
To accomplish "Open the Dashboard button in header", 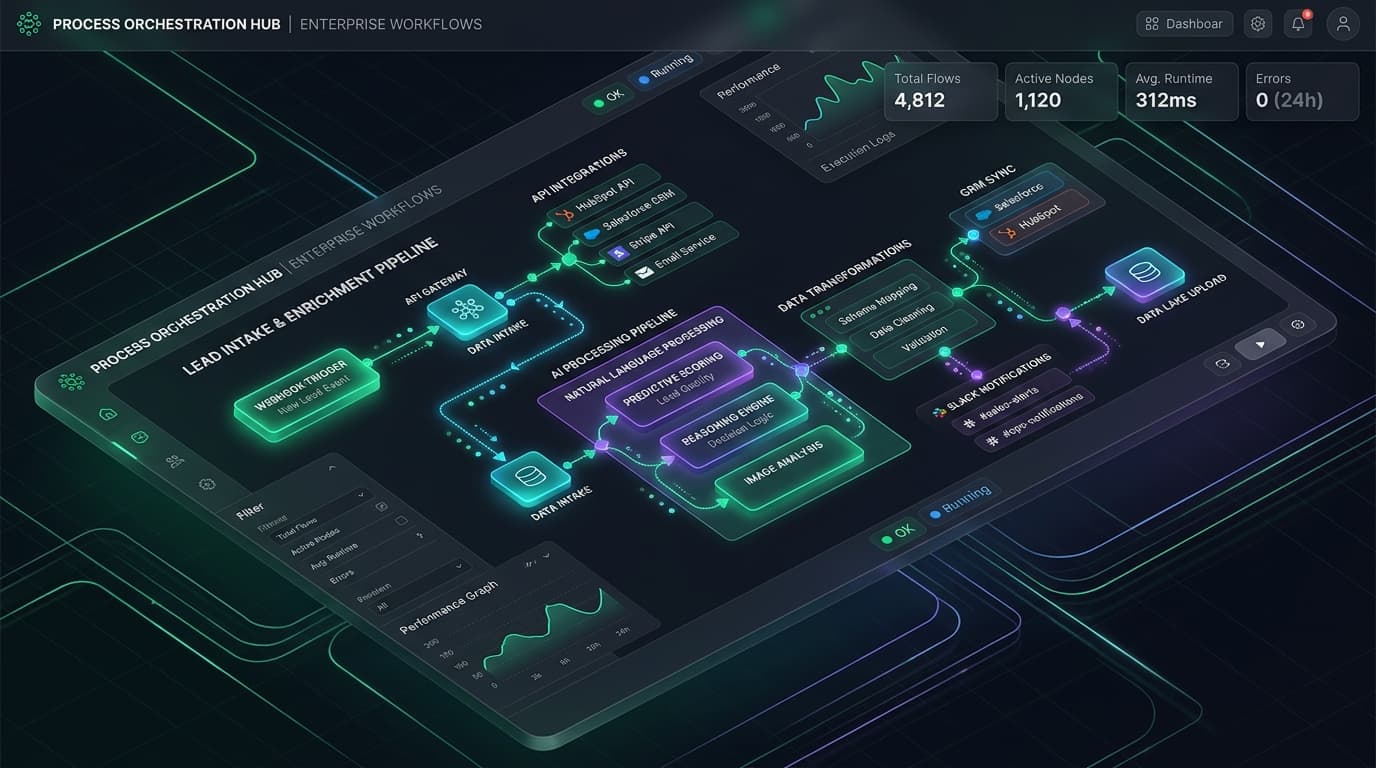I will 1185,24.
